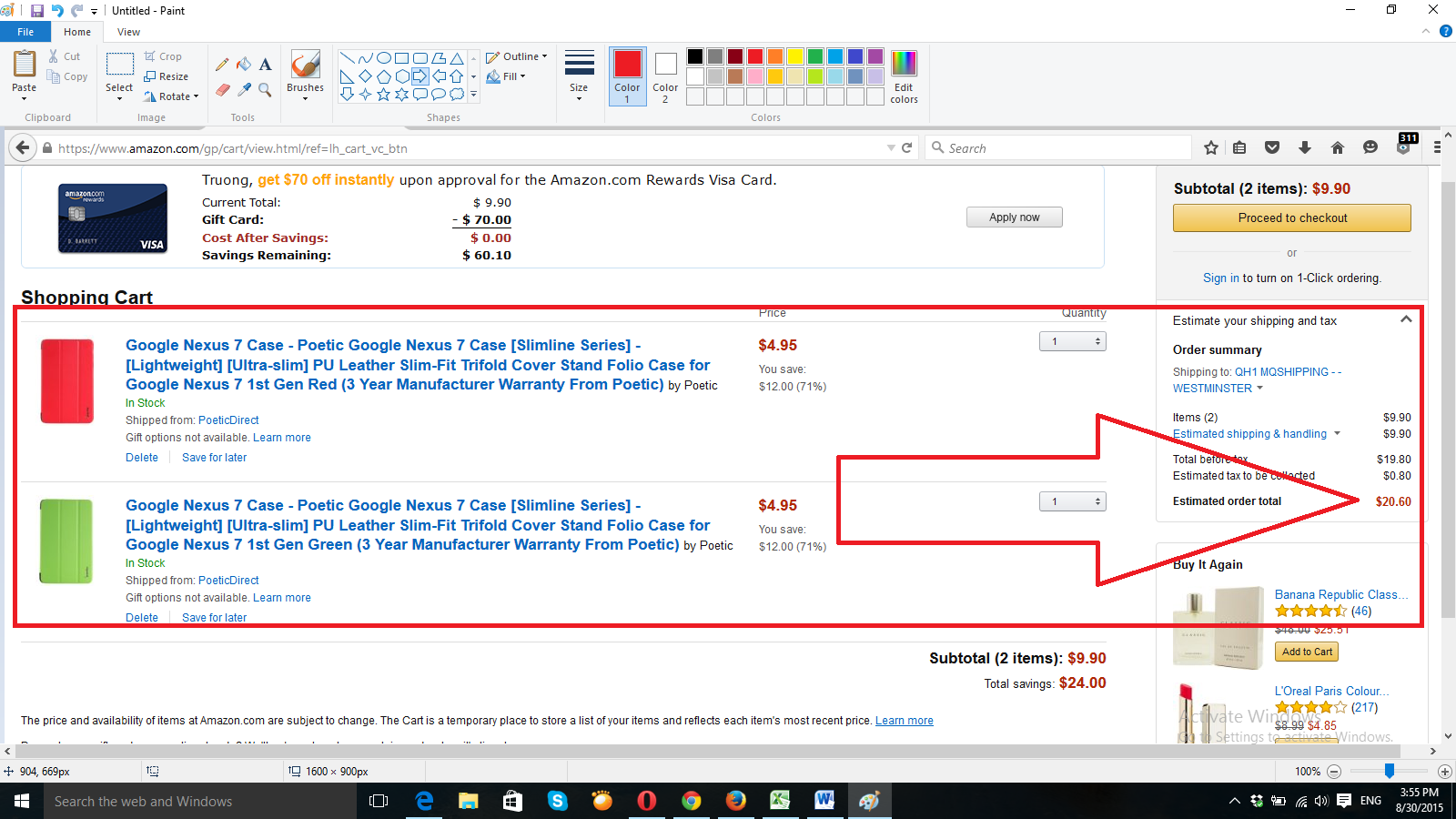Select the Color picker tool
The width and height of the screenshot is (1456, 819).
tap(244, 89)
